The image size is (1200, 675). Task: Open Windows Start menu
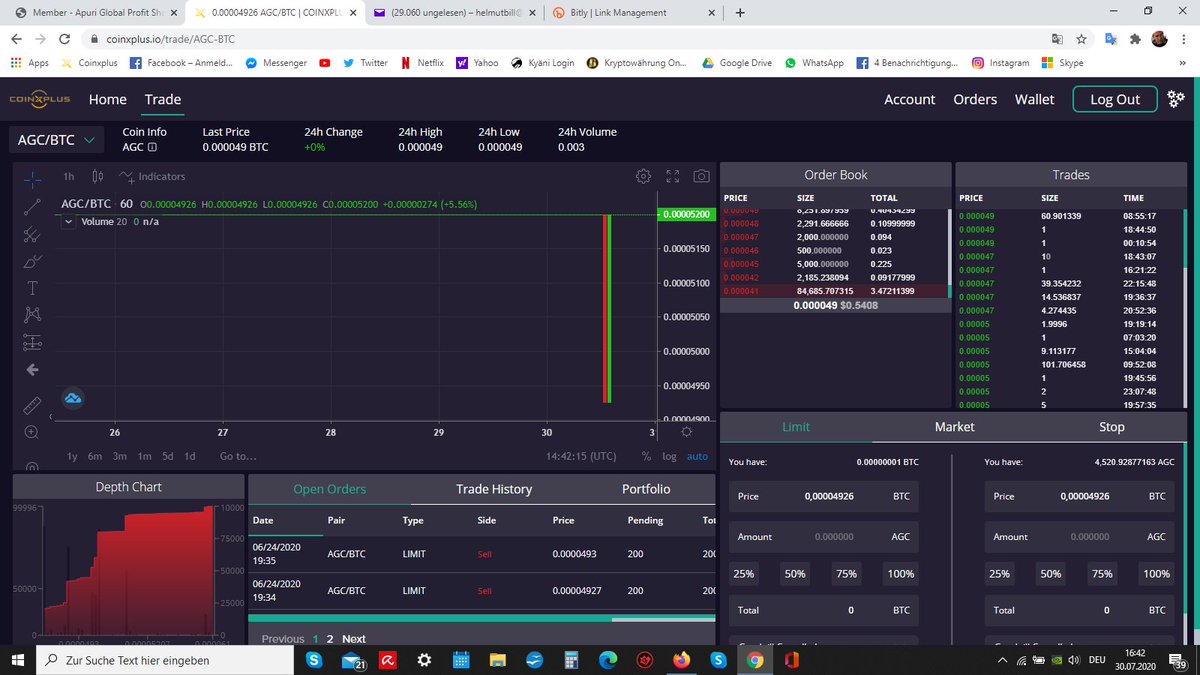(x=18, y=660)
